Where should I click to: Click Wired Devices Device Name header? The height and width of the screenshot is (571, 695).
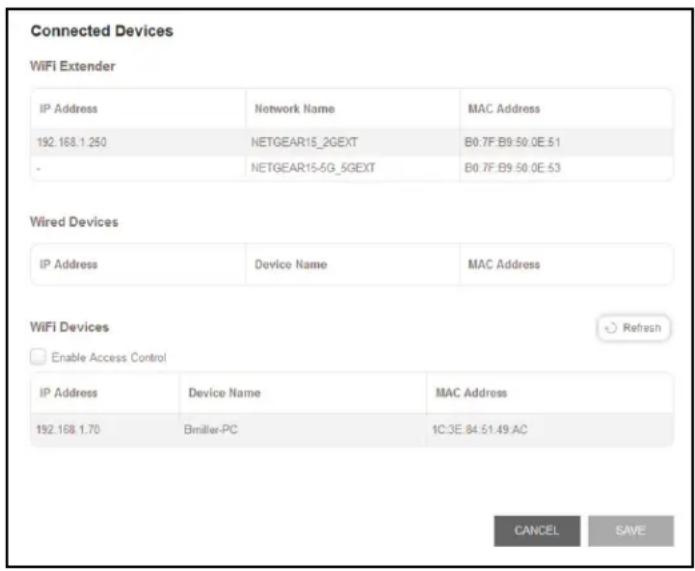291,264
